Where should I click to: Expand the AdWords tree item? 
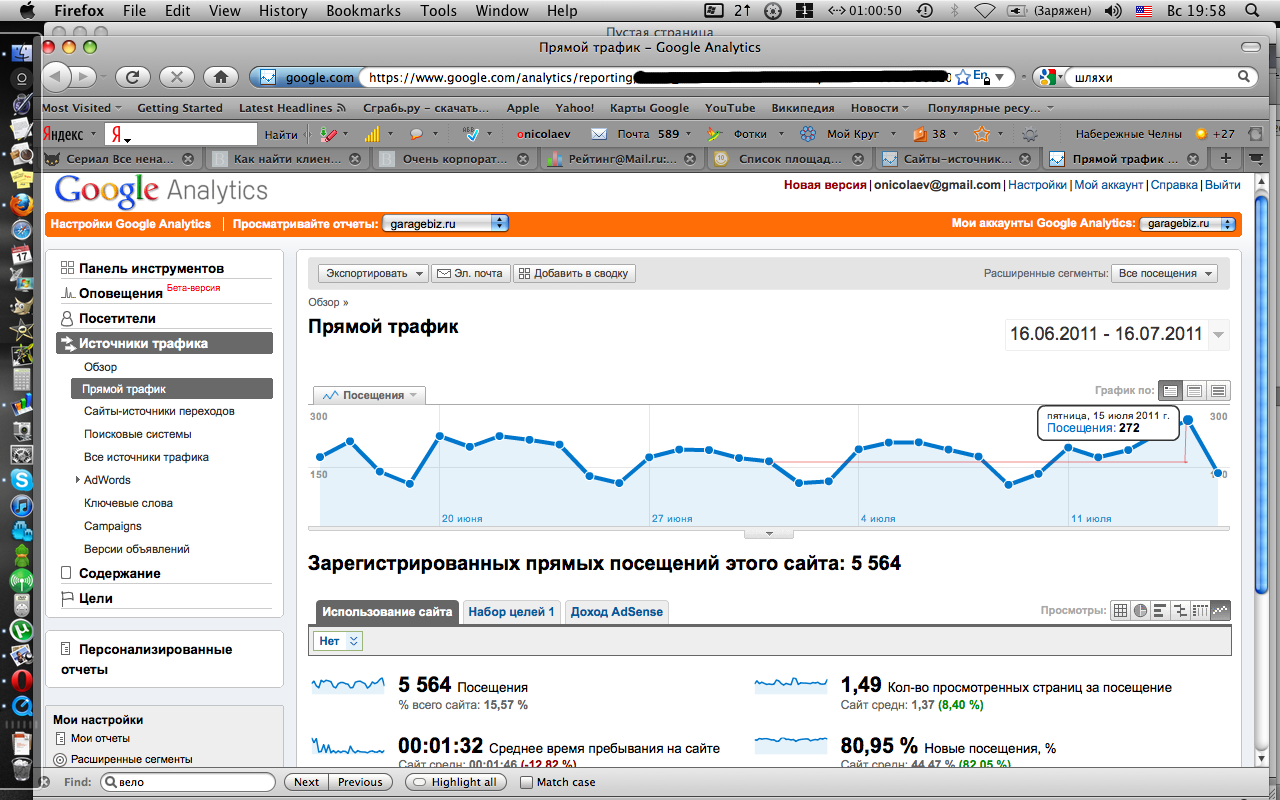click(x=78, y=481)
